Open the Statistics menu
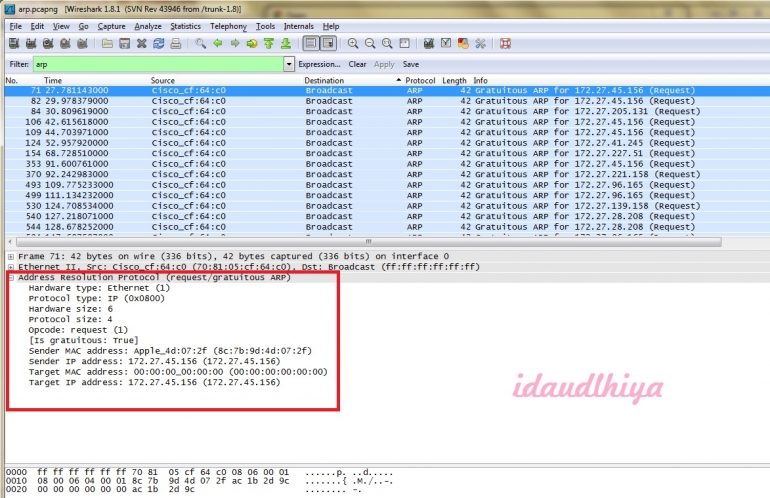This screenshot has width=770, height=498. point(185,26)
